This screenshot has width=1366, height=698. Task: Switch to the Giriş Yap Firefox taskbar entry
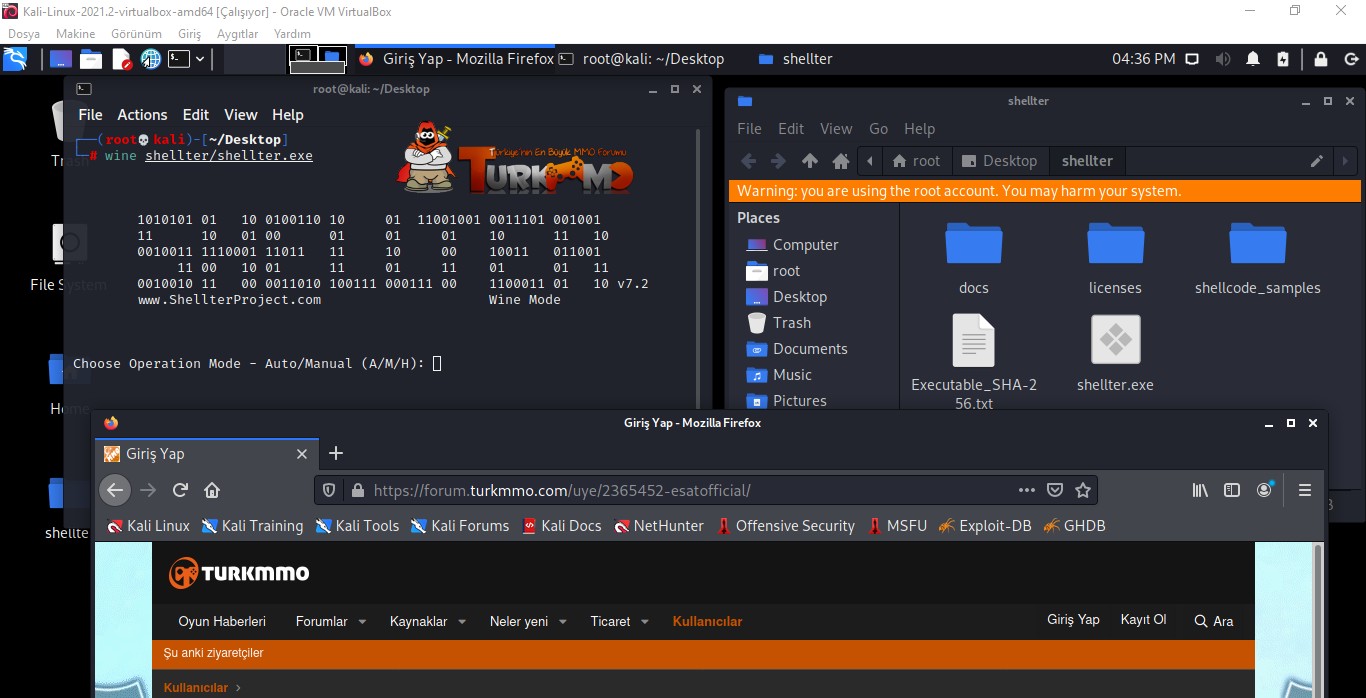click(456, 59)
